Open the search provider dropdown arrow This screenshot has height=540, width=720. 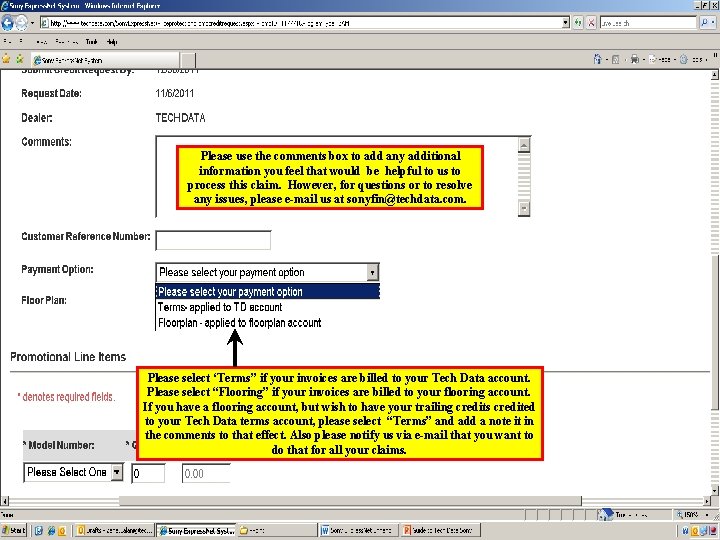tap(714, 22)
